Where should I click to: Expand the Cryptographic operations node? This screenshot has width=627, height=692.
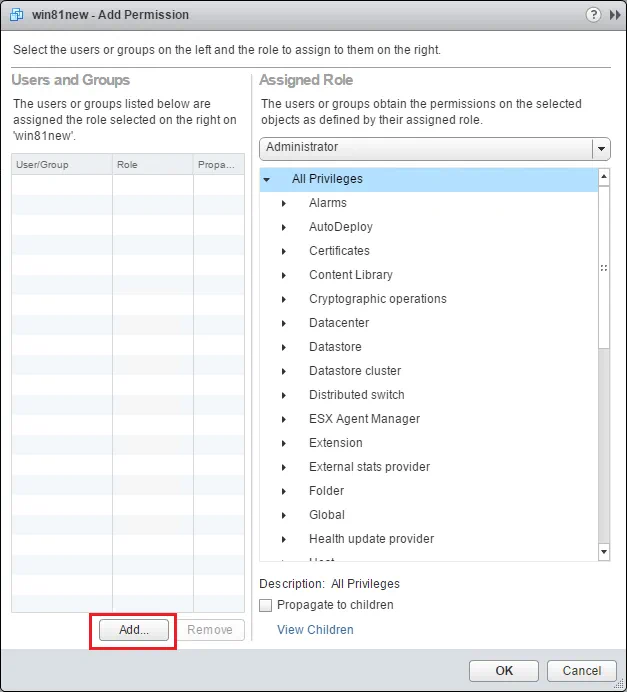click(284, 300)
